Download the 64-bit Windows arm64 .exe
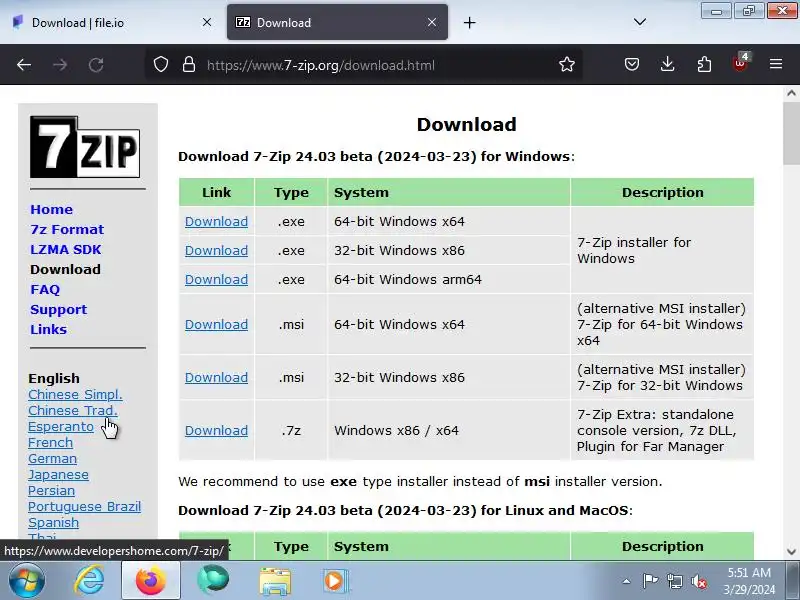 point(216,280)
